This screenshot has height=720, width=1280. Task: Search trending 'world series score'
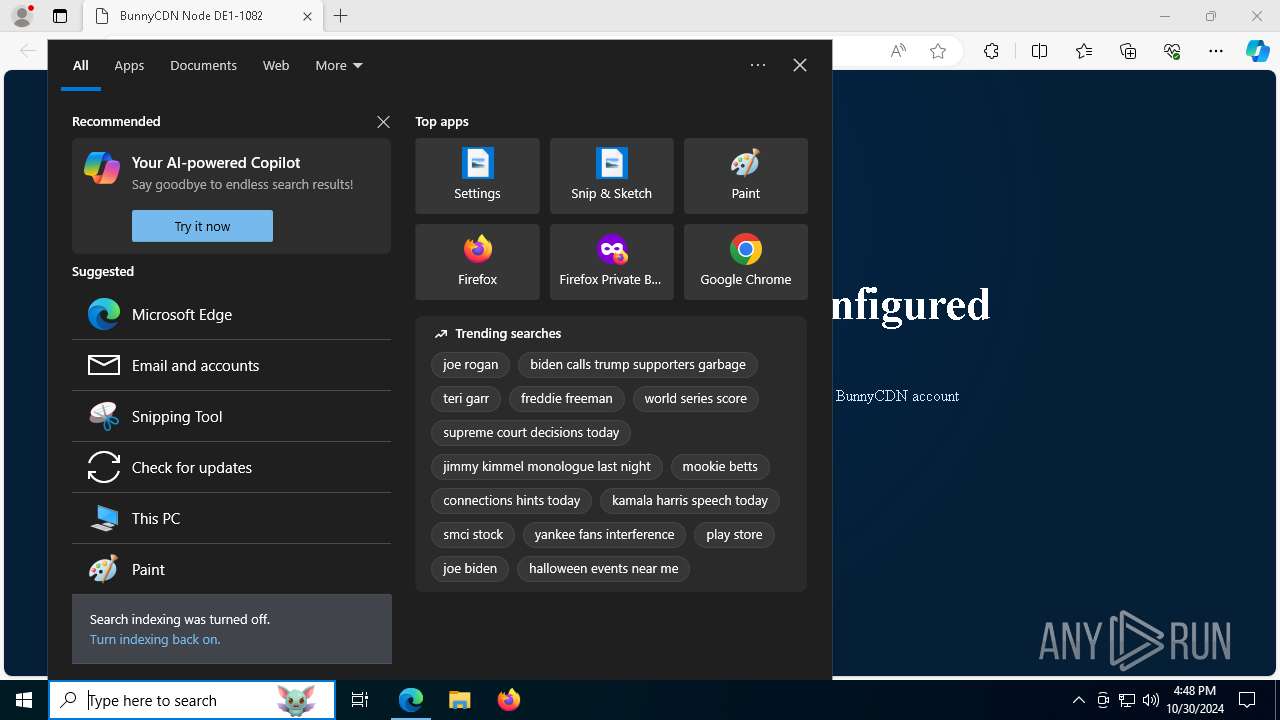click(x=696, y=399)
